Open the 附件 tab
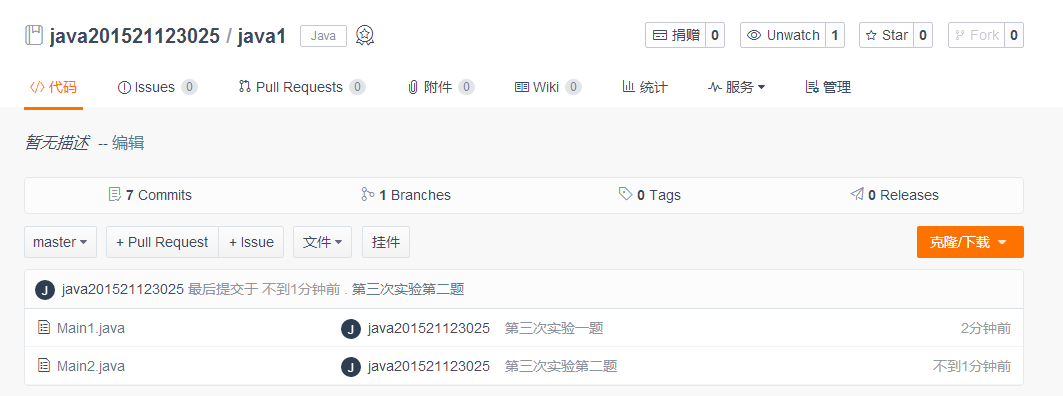Viewport: 1063px width, 396px height. pos(441,87)
